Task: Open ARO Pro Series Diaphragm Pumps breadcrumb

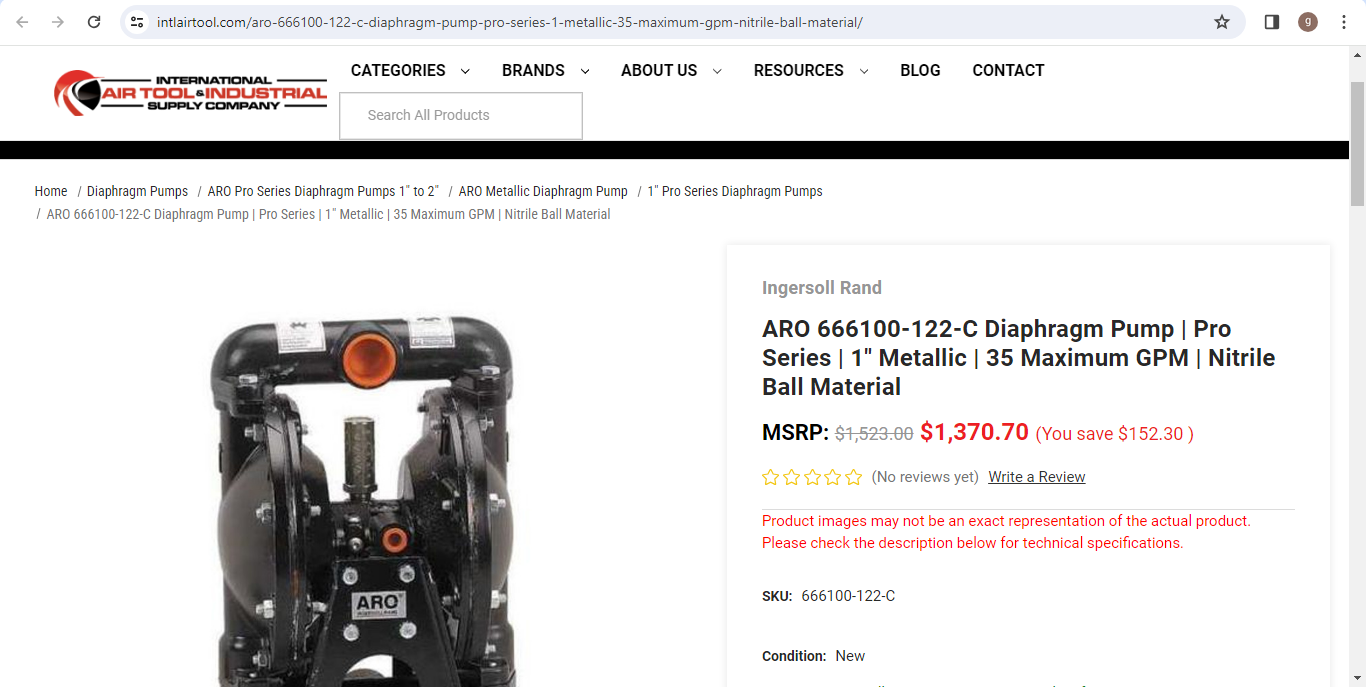Action: pyautogui.click(x=323, y=191)
